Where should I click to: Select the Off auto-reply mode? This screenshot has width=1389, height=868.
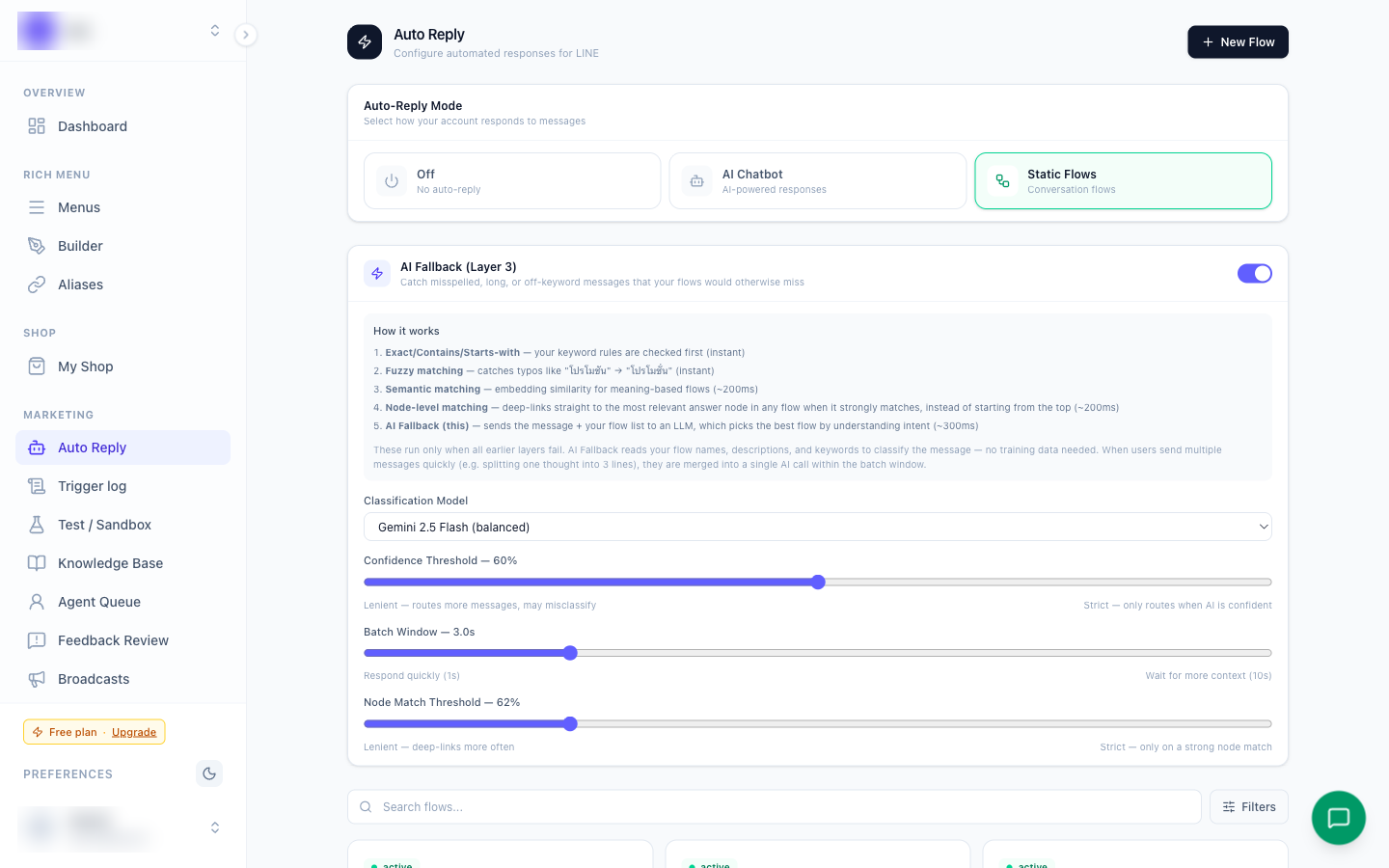512,181
